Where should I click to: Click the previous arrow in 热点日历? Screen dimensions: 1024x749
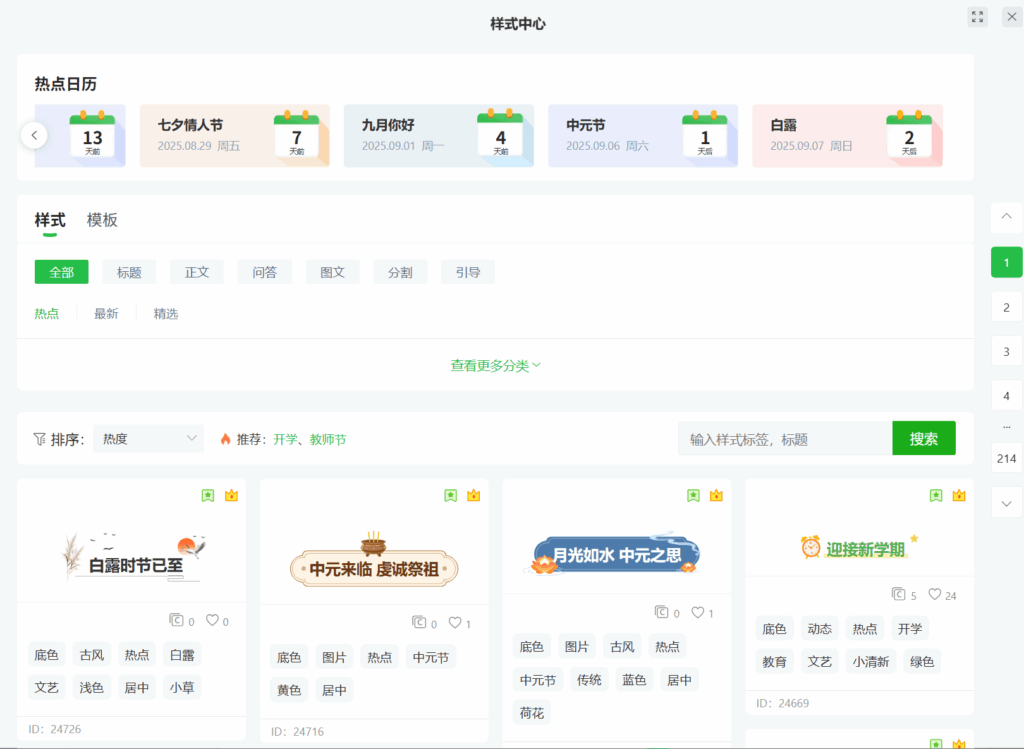click(34, 136)
